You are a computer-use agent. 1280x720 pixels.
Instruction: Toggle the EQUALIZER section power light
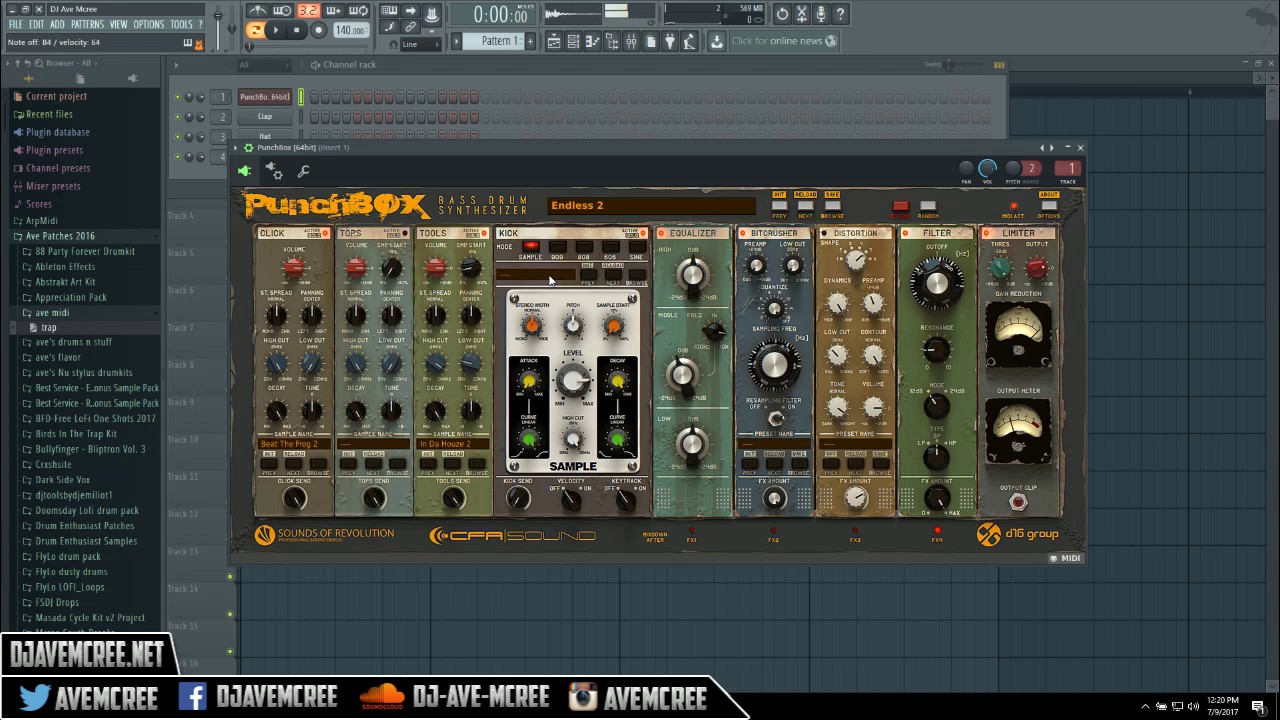click(661, 233)
